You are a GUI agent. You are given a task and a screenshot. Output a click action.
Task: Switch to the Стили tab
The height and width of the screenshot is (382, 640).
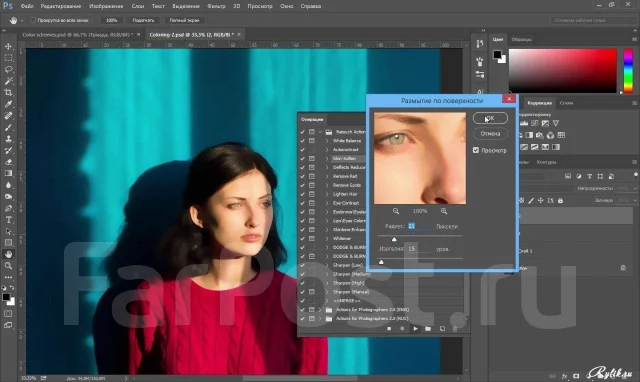[x=566, y=103]
